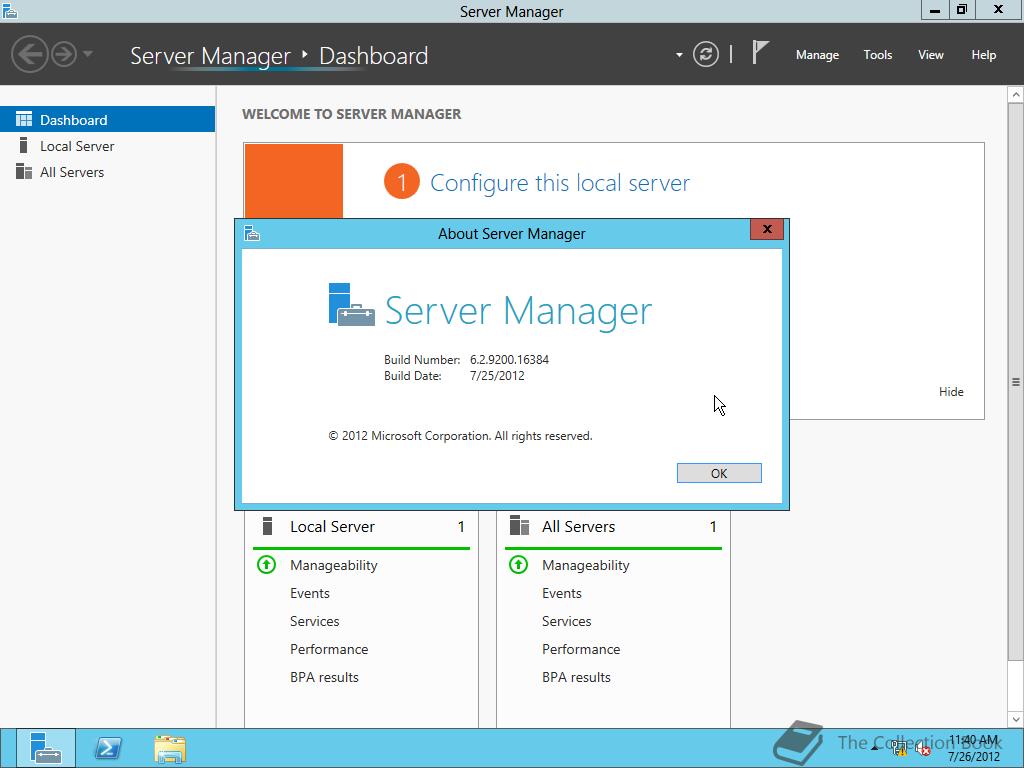Viewport: 1024px width, 768px height.
Task: Click green Manageability icon in All Servers tile
Action: [519, 564]
